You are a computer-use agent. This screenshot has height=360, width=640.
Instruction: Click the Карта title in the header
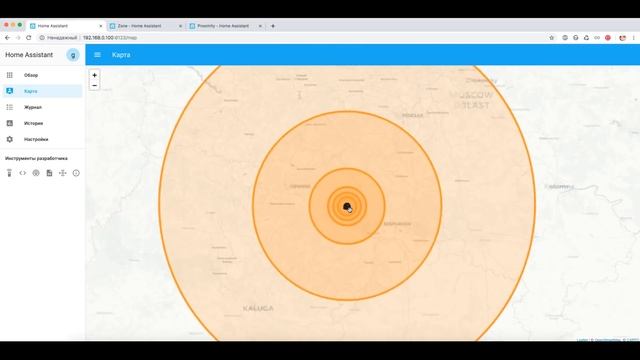[x=121, y=55]
